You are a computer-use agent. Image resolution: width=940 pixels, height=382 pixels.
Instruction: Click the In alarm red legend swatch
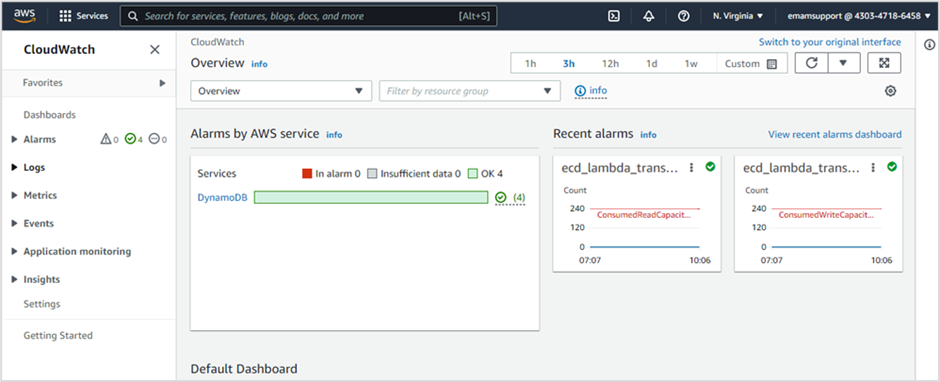click(308, 174)
